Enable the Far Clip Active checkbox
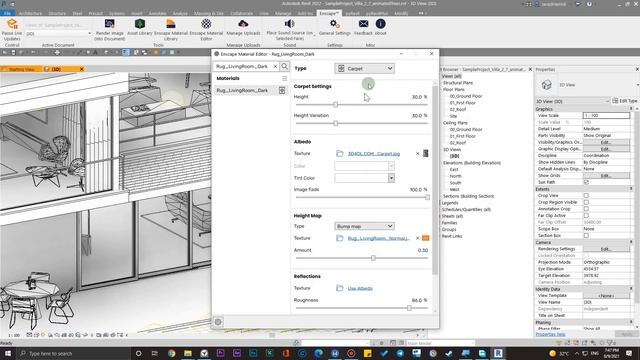Viewport: 640px width, 360px height. point(586,216)
